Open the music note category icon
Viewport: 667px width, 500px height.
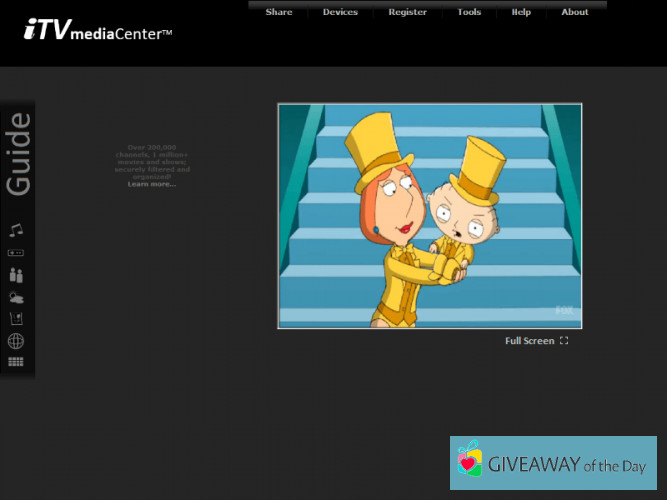click(x=16, y=230)
